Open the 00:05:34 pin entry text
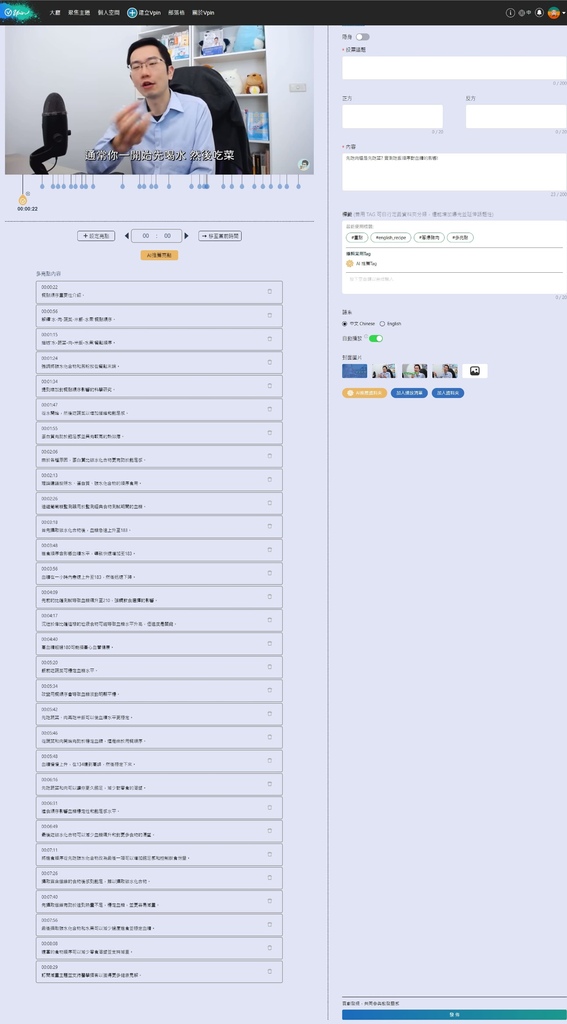567x1024 pixels. click(79, 694)
